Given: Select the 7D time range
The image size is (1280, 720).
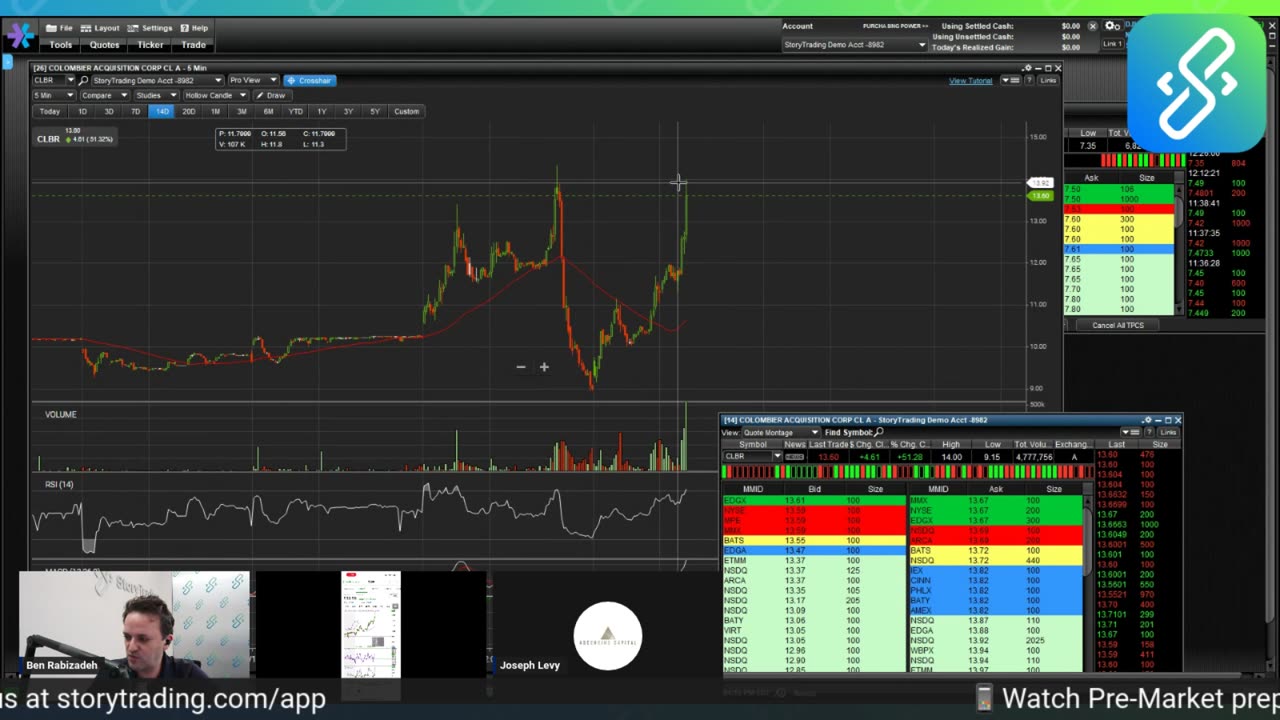Looking at the screenshot, I should tap(135, 111).
